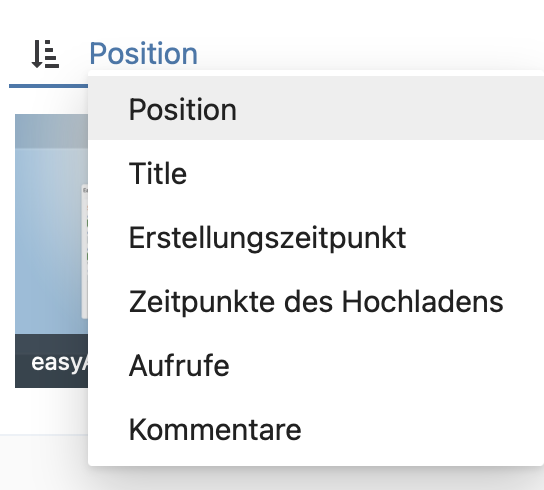
Task: Pick Kommentare from the sort list
Action: tap(316, 430)
